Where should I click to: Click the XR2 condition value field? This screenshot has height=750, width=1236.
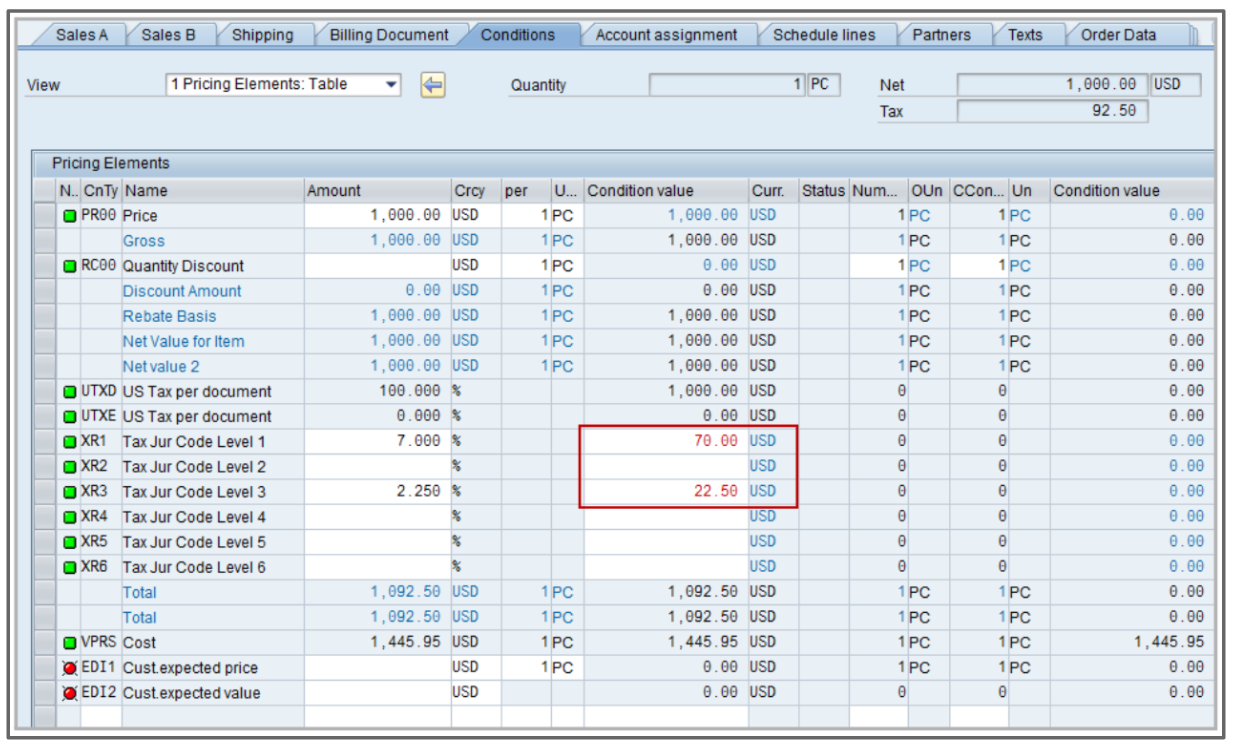[x=665, y=467]
